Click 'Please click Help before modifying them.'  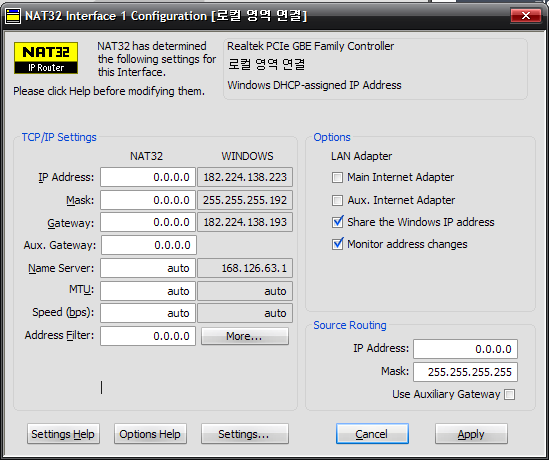coord(109,91)
